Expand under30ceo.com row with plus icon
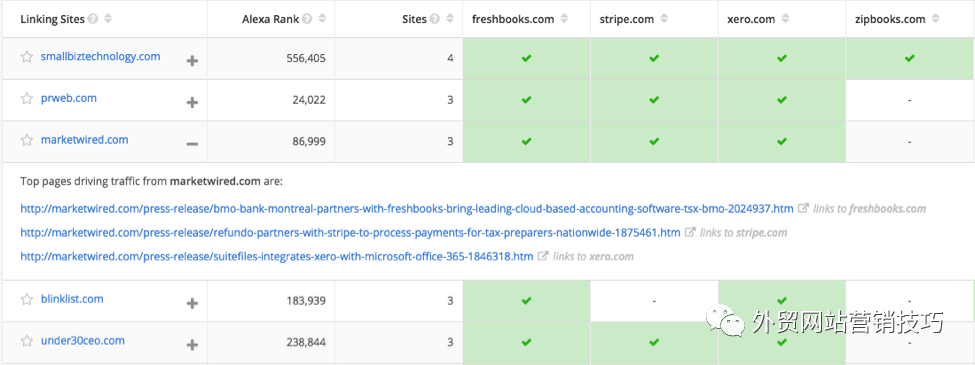This screenshot has width=975, height=365. click(193, 344)
